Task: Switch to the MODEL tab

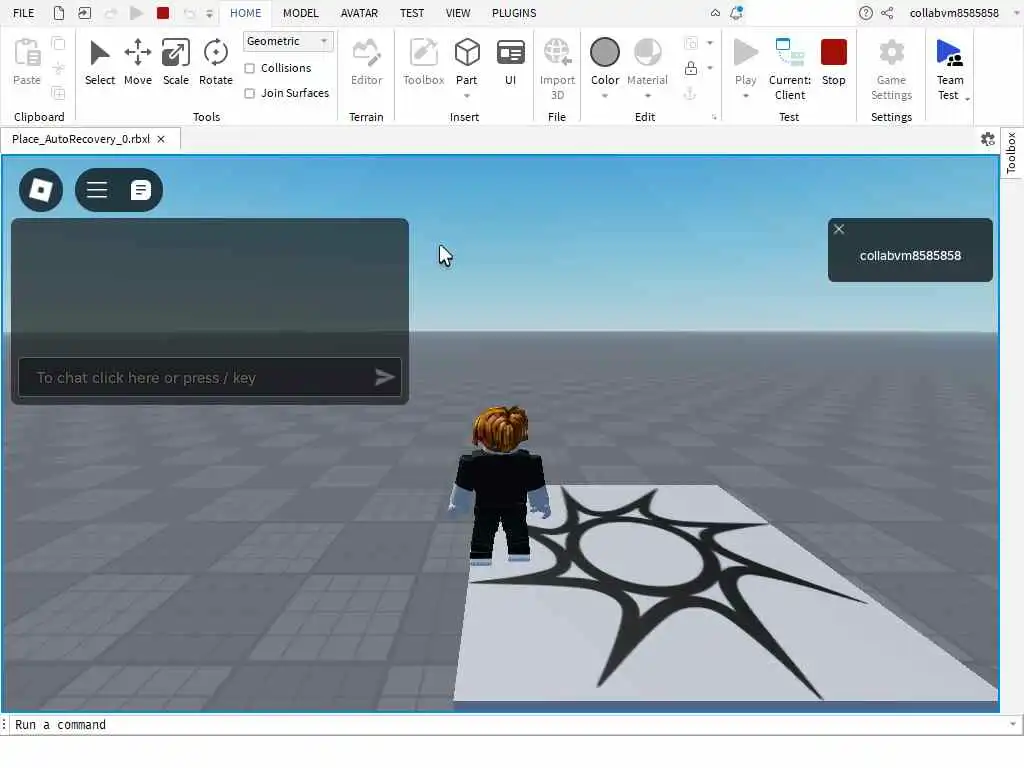Action: click(x=300, y=13)
